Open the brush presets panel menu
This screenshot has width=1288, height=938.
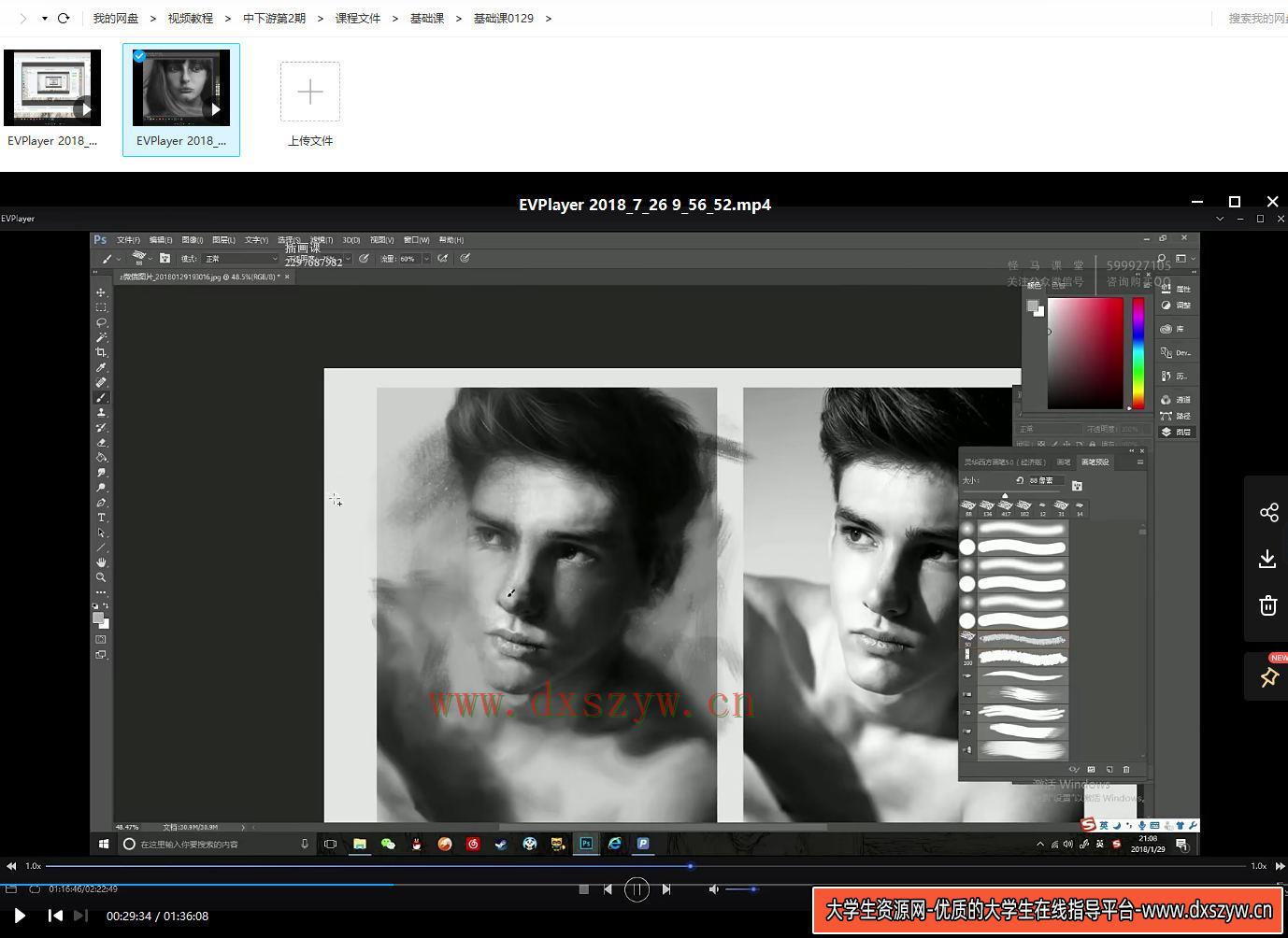(1139, 462)
